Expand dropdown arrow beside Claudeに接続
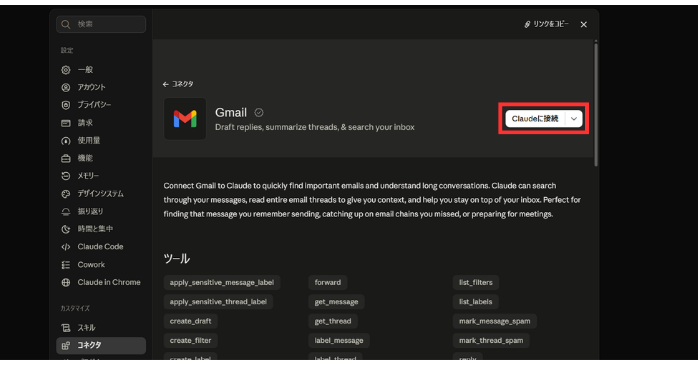The width and height of the screenshot is (698, 365). (x=574, y=119)
